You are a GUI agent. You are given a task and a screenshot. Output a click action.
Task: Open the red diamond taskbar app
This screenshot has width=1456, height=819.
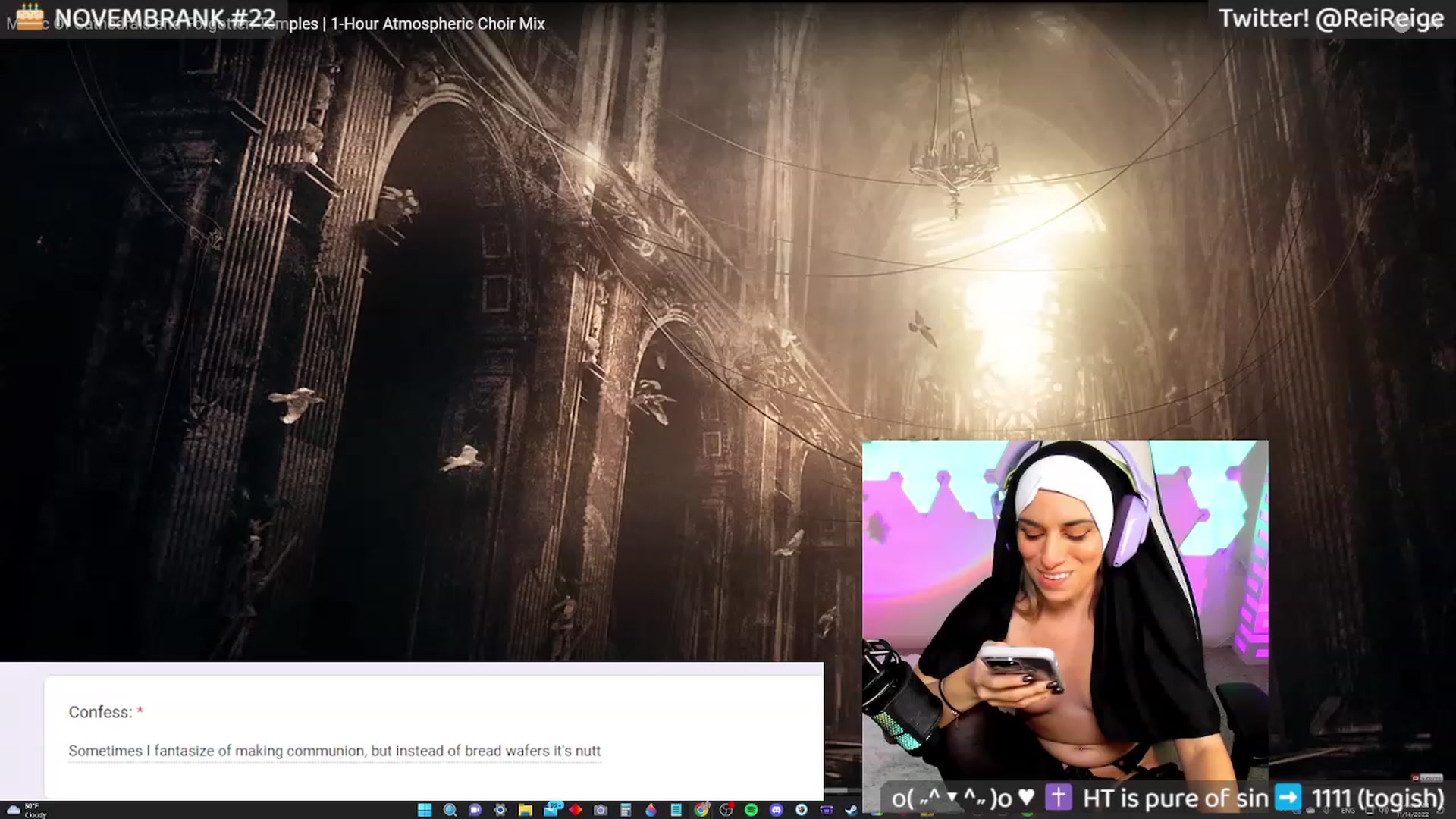pyautogui.click(x=576, y=810)
